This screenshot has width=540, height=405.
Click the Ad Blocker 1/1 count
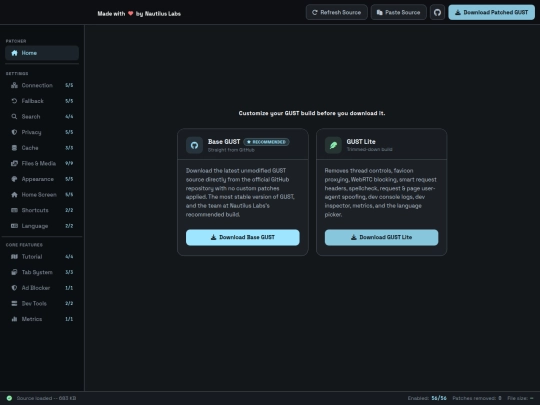(x=69, y=288)
